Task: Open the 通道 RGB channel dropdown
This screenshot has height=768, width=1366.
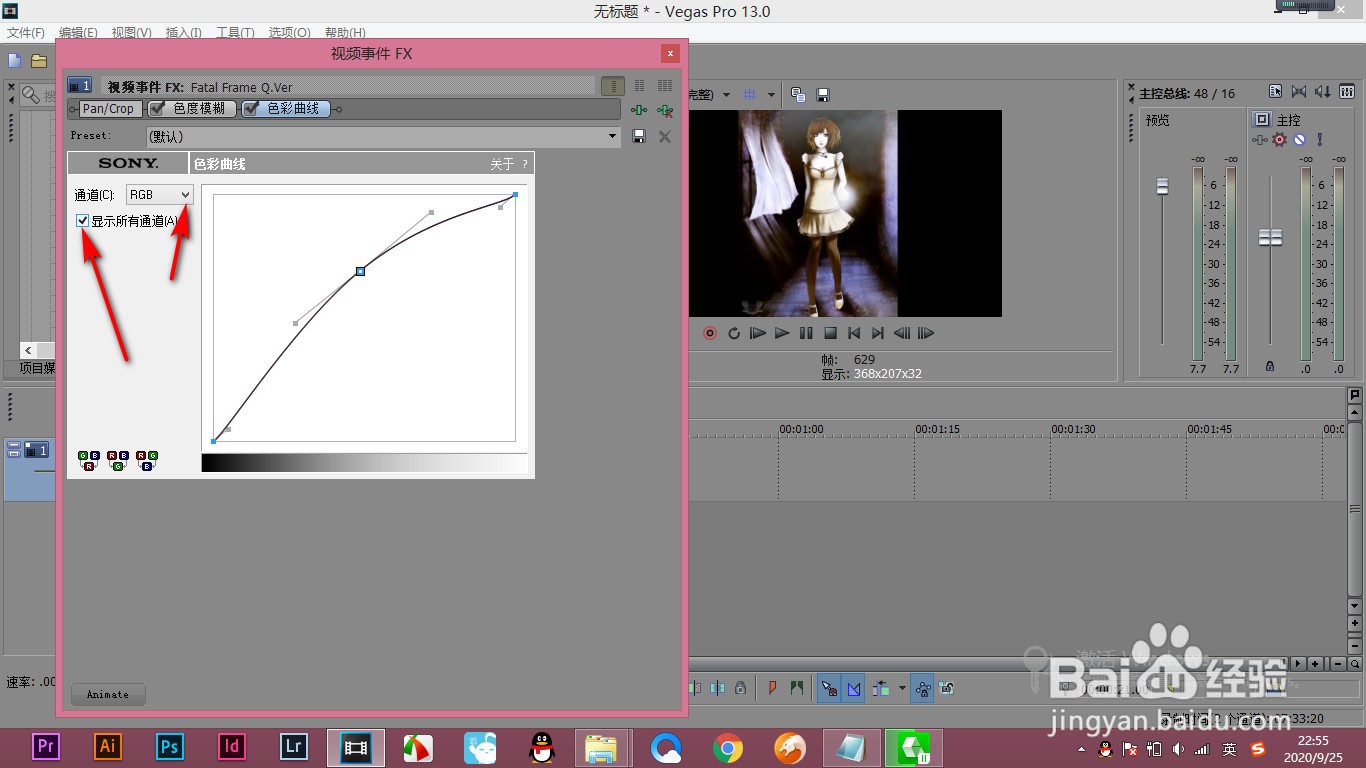Action: (x=160, y=195)
